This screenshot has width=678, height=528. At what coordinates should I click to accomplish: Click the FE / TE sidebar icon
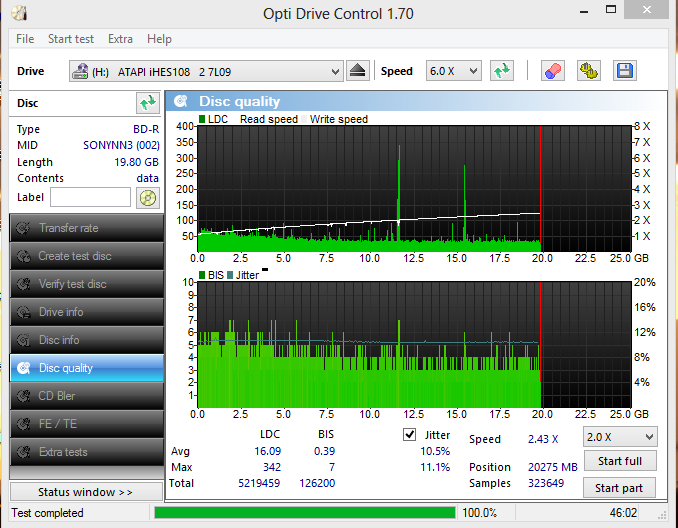pos(23,424)
